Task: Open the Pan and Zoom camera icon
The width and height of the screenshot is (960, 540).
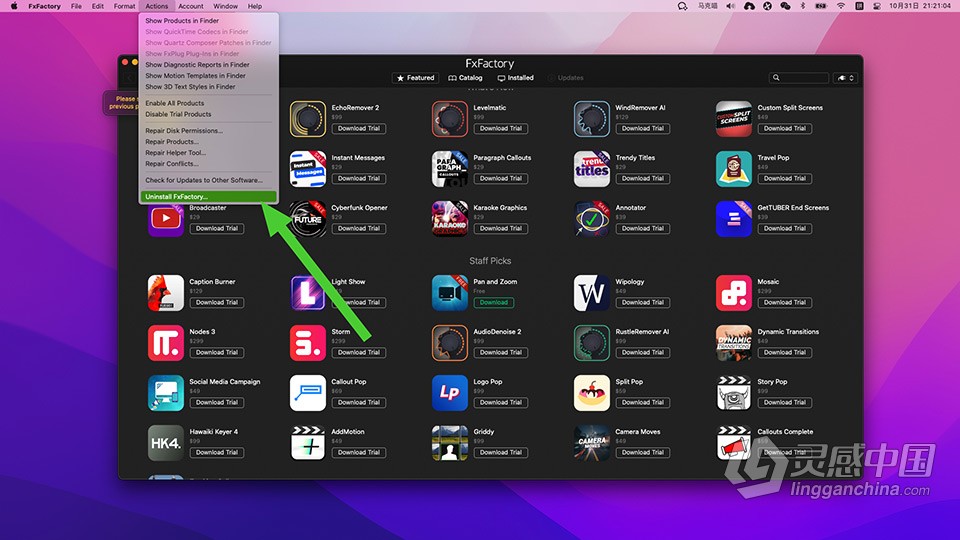Action: click(x=449, y=293)
